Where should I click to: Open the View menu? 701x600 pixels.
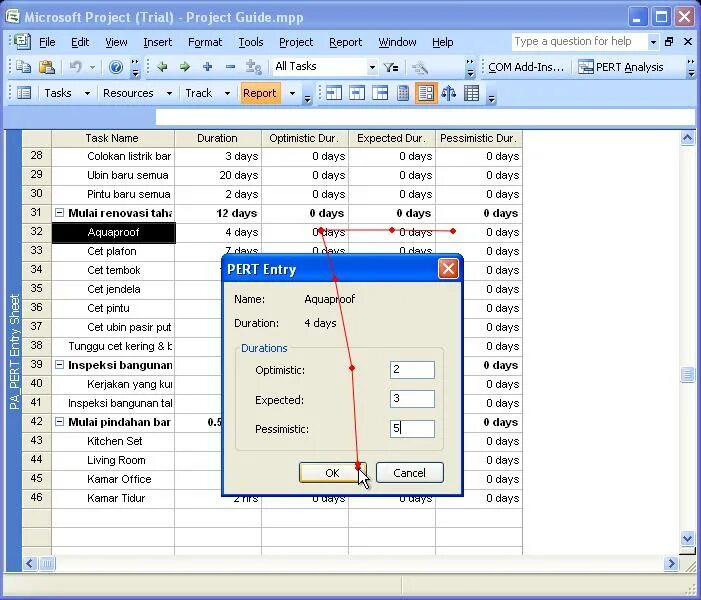click(116, 42)
